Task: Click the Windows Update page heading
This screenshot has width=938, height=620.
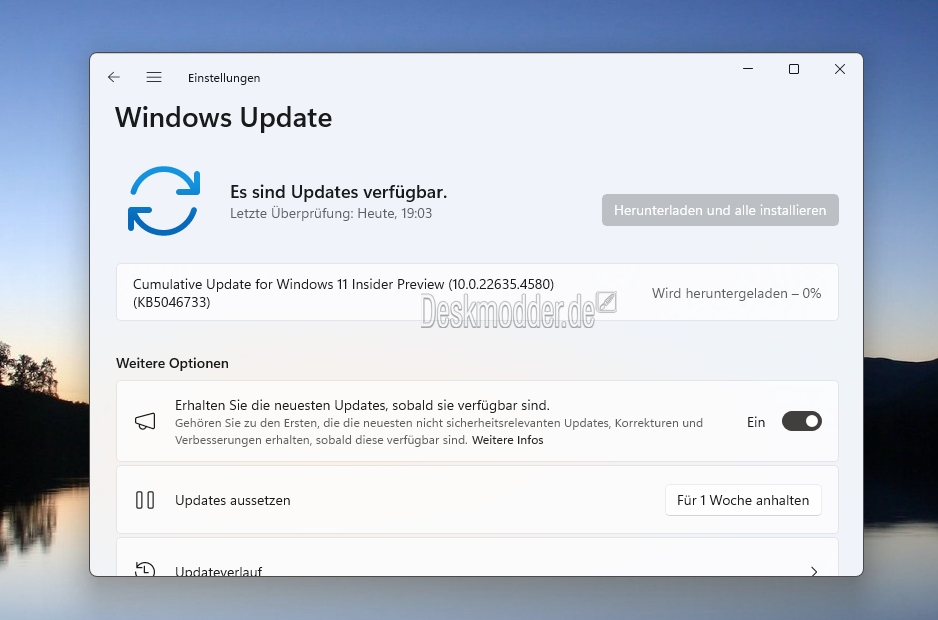Action: point(224,117)
